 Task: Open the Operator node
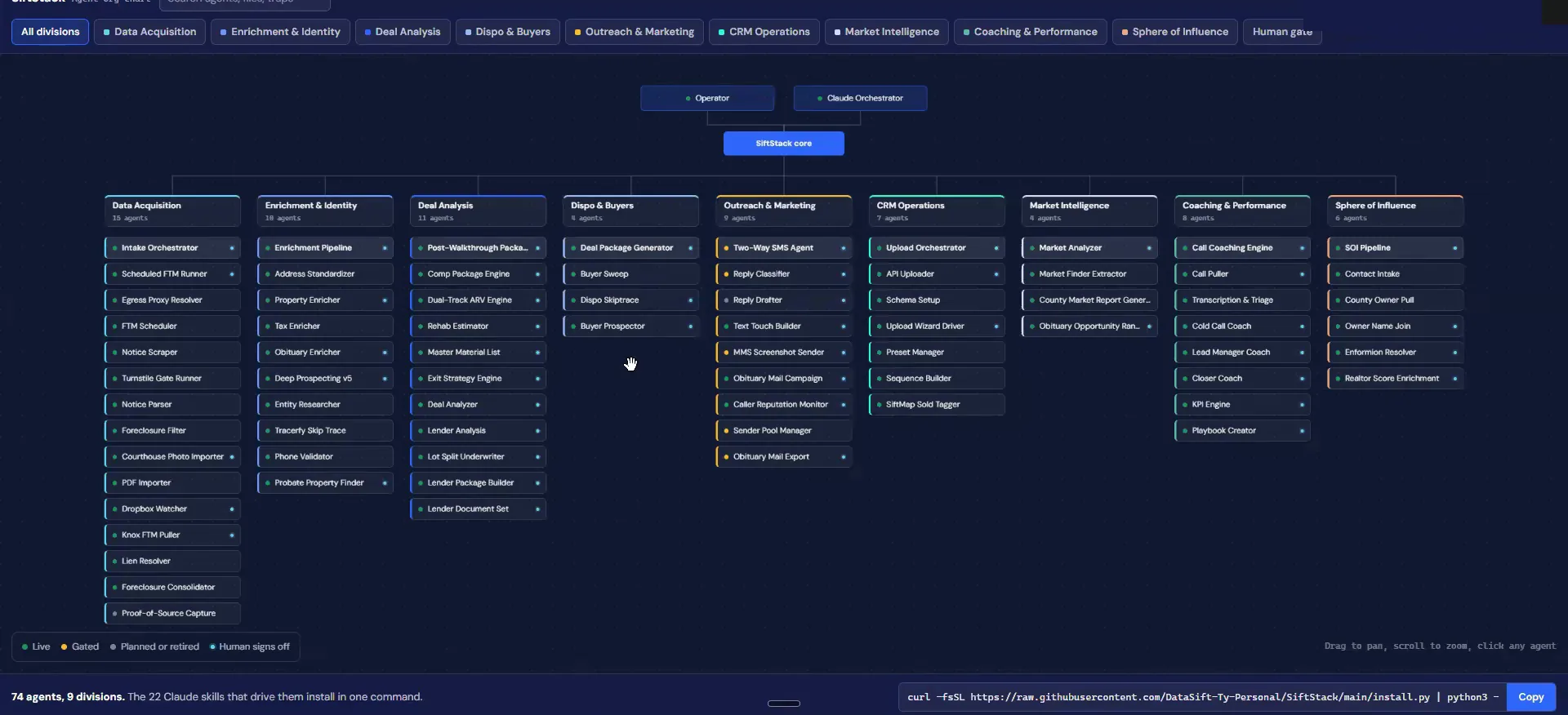click(707, 98)
